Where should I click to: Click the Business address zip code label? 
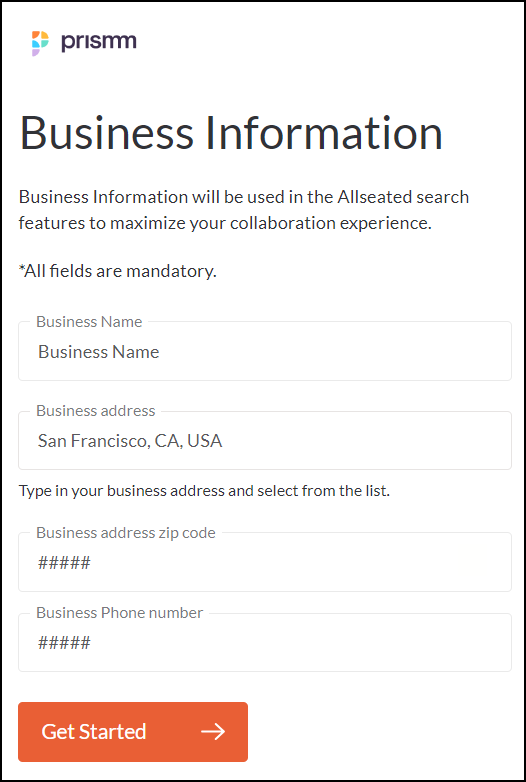(x=126, y=533)
